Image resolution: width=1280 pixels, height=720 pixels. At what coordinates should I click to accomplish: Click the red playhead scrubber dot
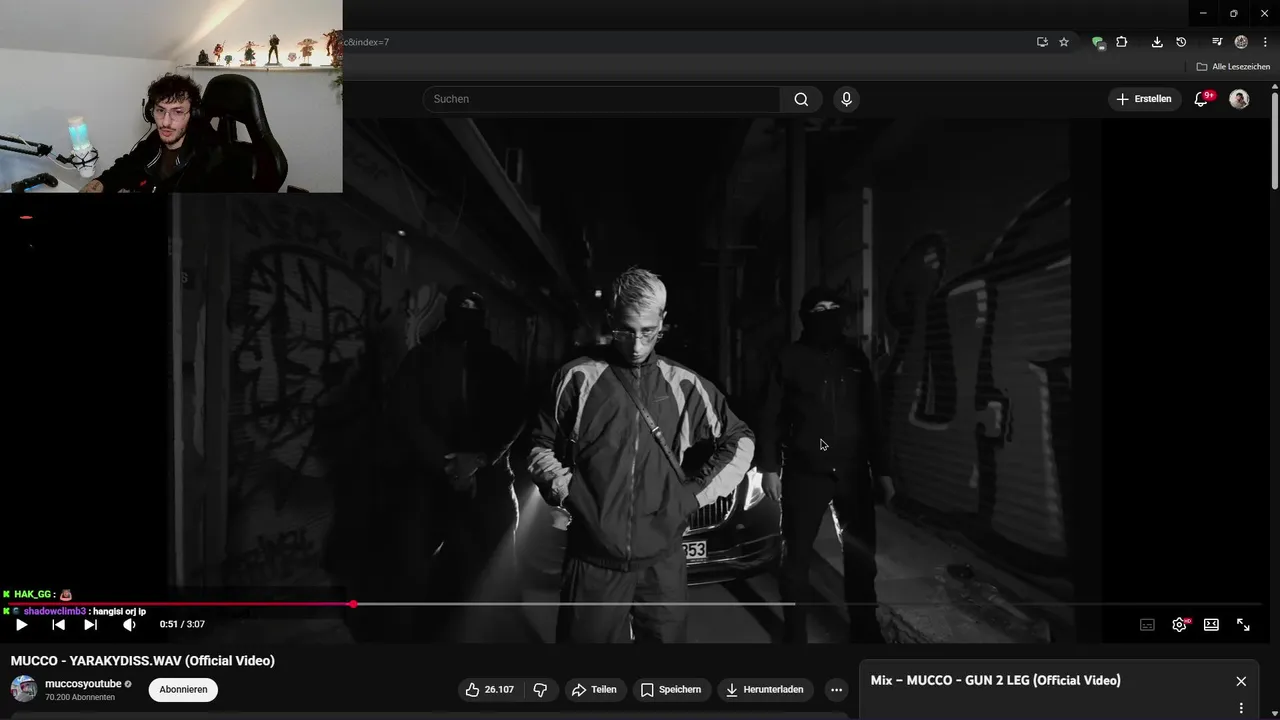click(x=353, y=604)
